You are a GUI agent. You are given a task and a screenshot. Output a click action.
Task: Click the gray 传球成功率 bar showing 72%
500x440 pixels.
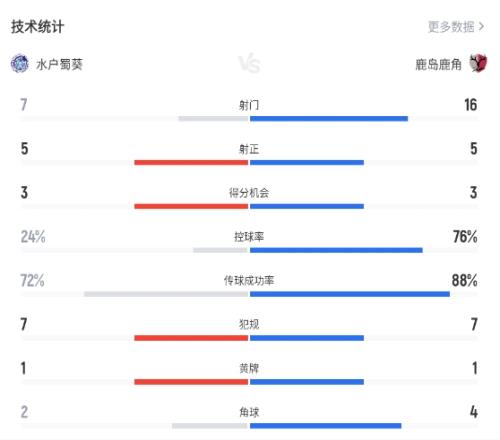click(x=166, y=294)
